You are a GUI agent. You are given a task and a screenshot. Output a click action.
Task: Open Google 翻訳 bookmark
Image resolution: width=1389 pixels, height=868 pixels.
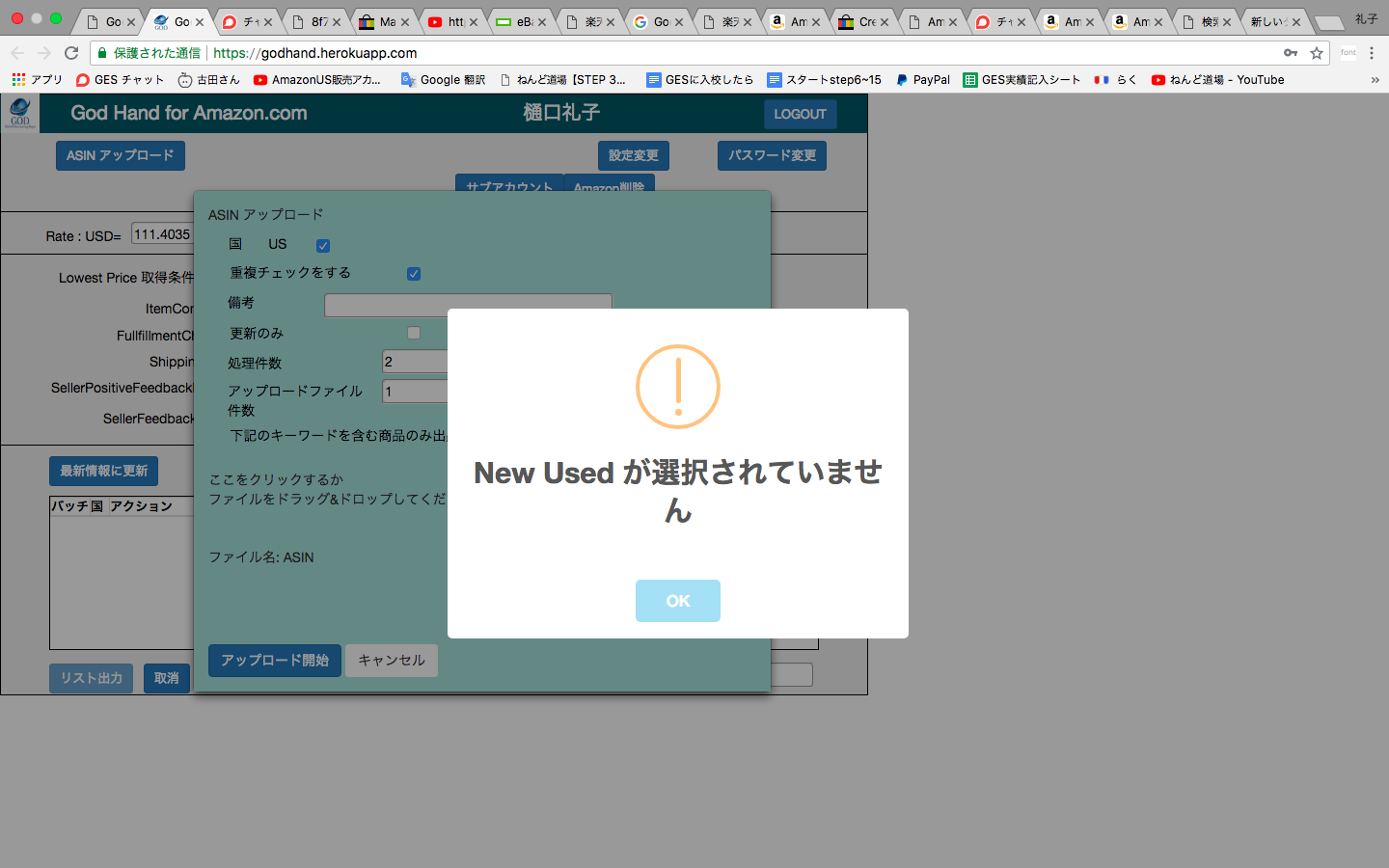(x=443, y=80)
